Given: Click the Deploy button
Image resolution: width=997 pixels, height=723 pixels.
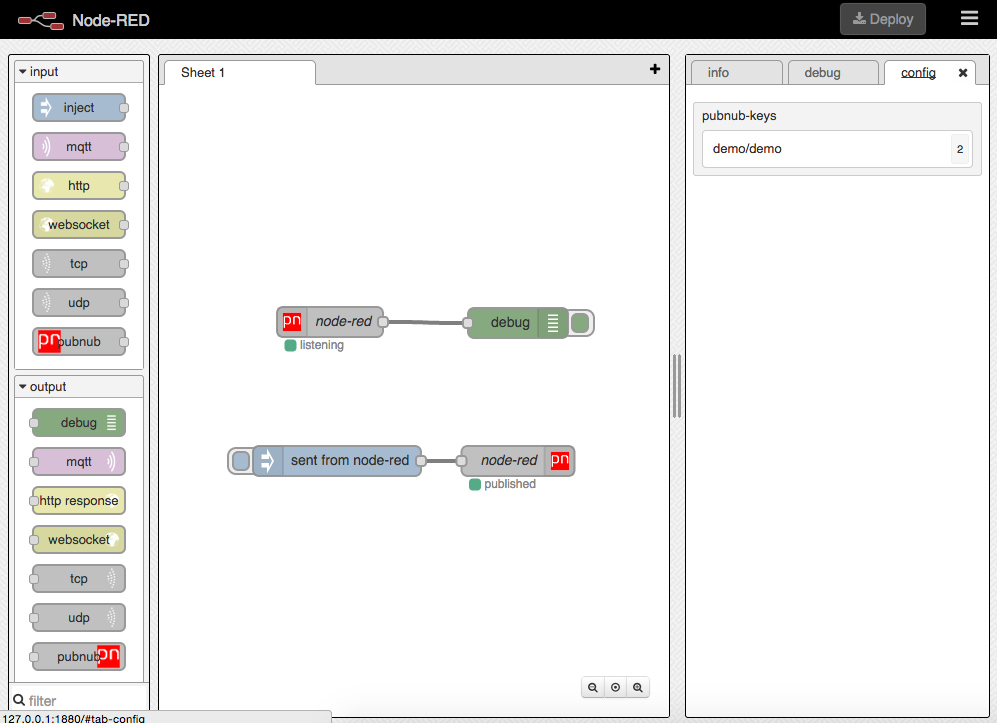Looking at the screenshot, I should (x=882, y=19).
